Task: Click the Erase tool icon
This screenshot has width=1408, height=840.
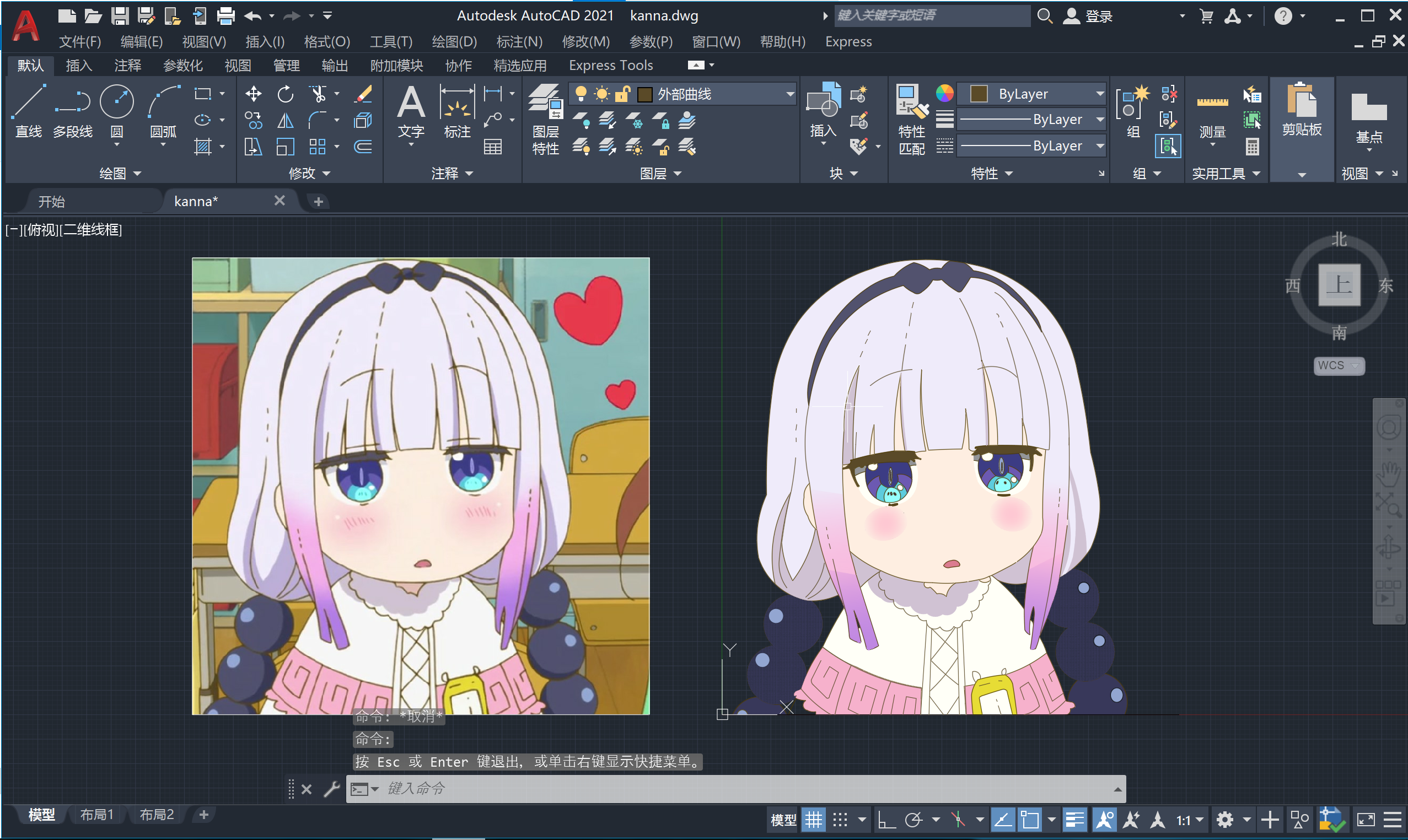Action: click(x=363, y=93)
